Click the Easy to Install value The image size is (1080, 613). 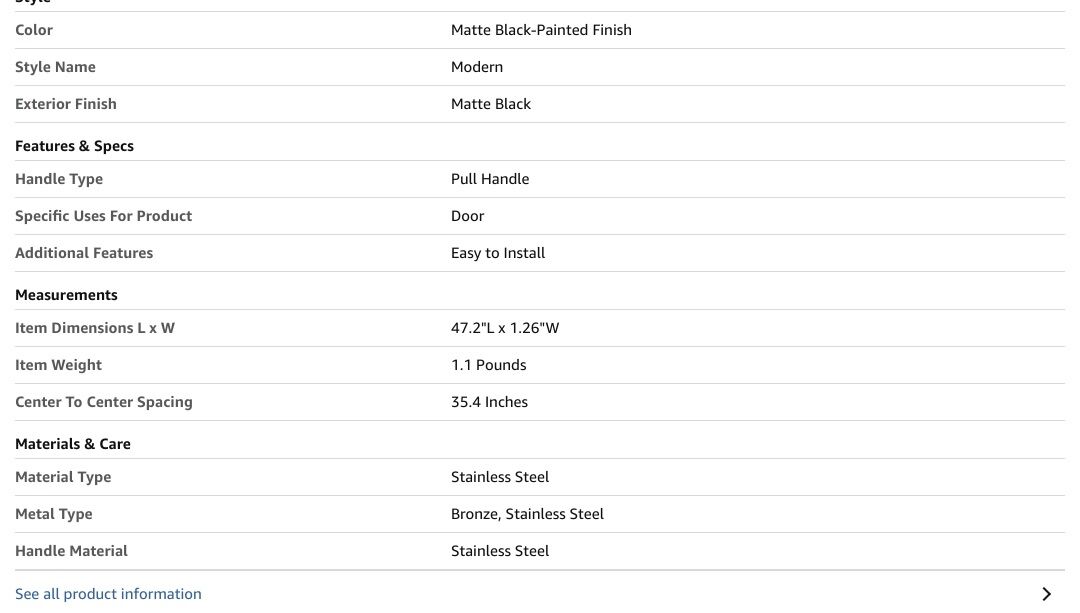point(498,253)
